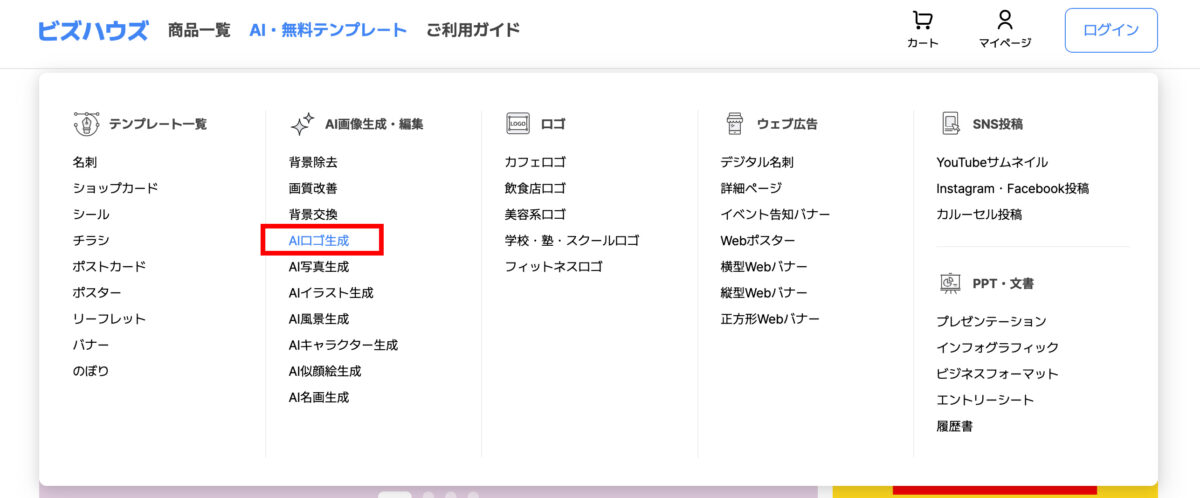Choose 学校・塾・スクールロゴ templates
This screenshot has width=1200, height=498.
pyautogui.click(x=572, y=240)
